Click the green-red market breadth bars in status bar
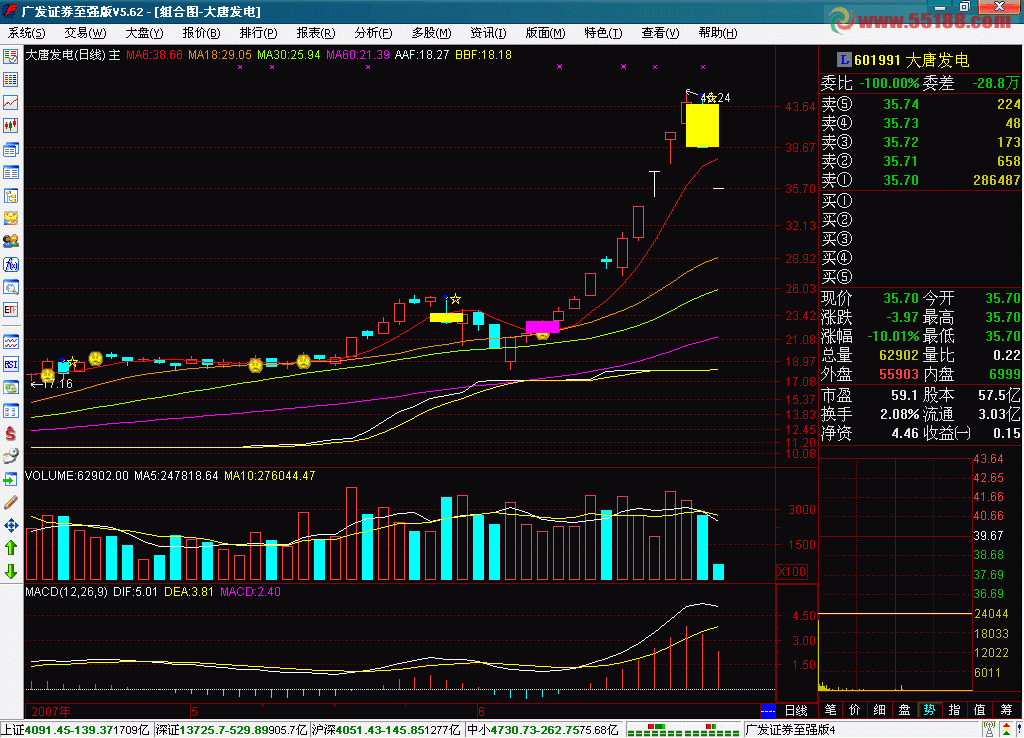Screen dimensions: 1024x738 [x=683, y=730]
